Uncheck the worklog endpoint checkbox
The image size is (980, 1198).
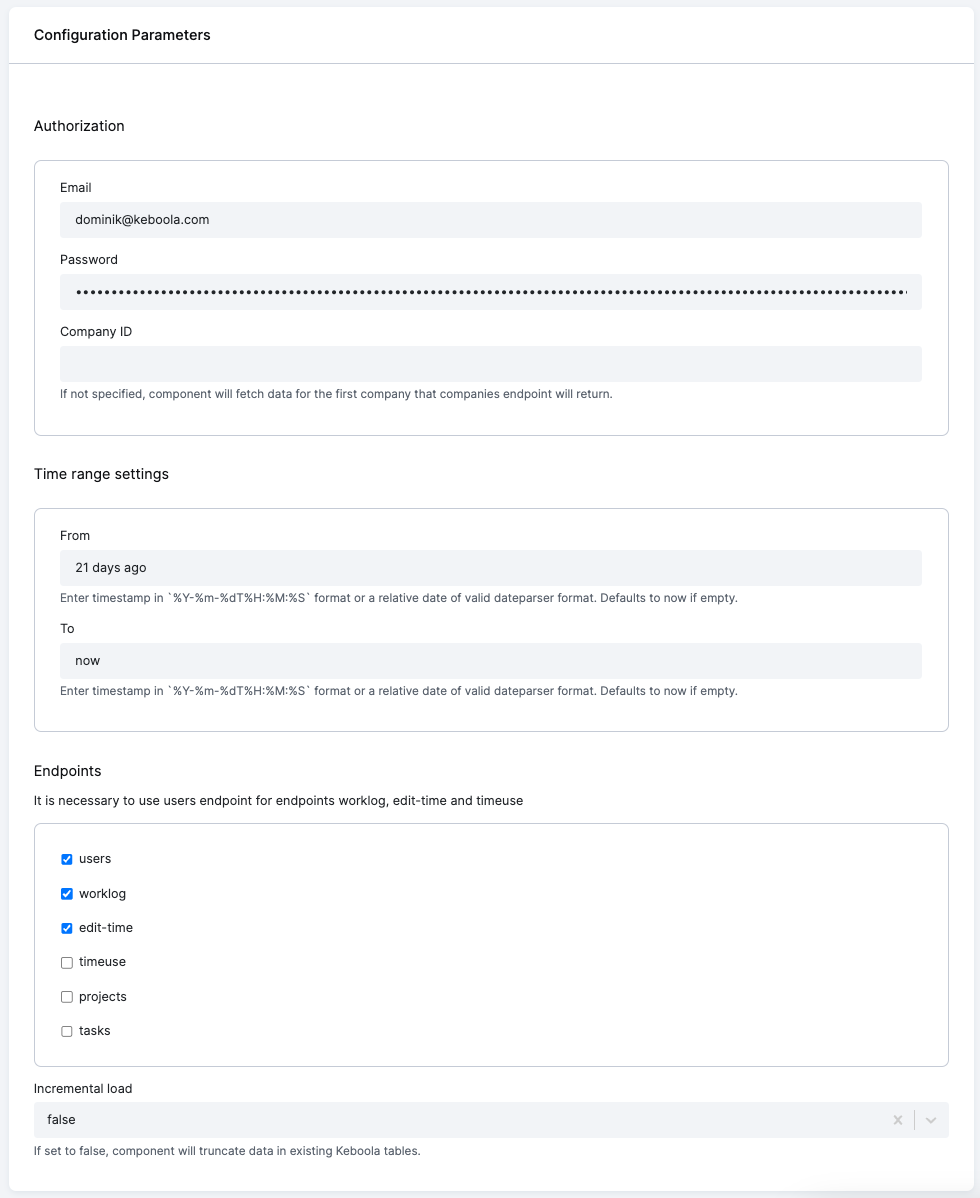click(67, 894)
